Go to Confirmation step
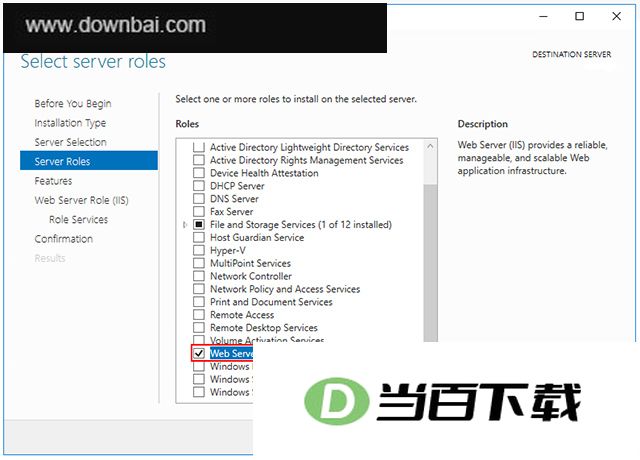 pyautogui.click(x=64, y=239)
